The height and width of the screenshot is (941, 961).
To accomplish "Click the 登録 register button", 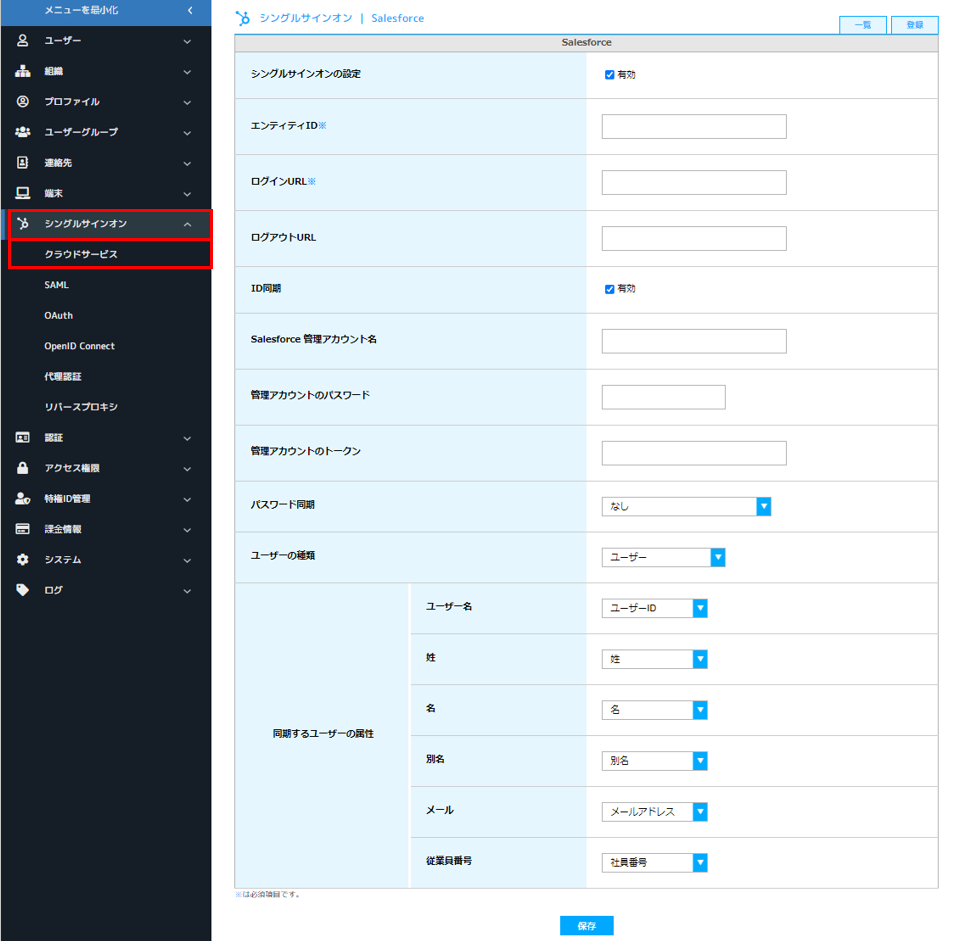I will point(914,25).
